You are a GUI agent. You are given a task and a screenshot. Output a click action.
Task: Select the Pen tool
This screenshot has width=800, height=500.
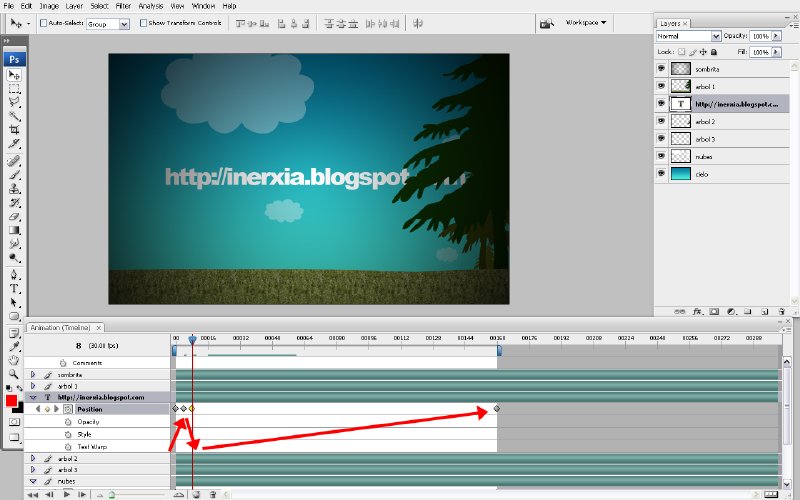pyautogui.click(x=14, y=274)
